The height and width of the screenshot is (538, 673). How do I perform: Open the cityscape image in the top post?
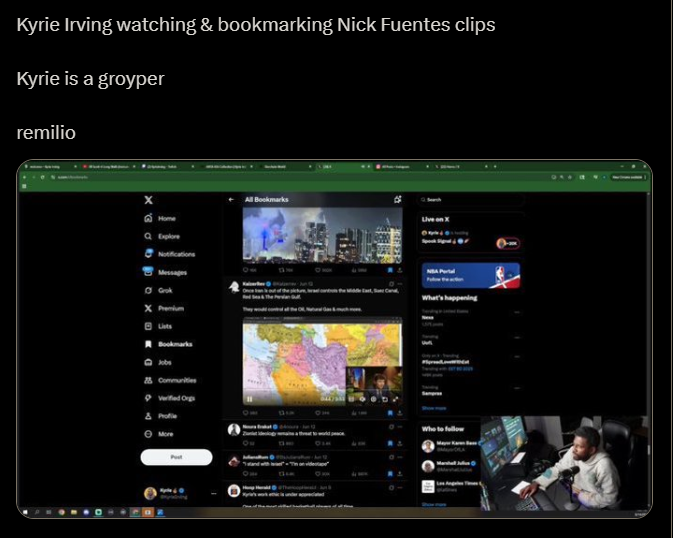[322, 235]
